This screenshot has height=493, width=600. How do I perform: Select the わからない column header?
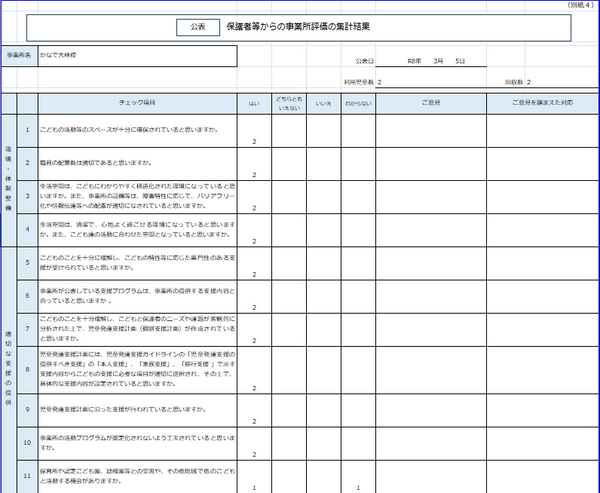[358, 104]
